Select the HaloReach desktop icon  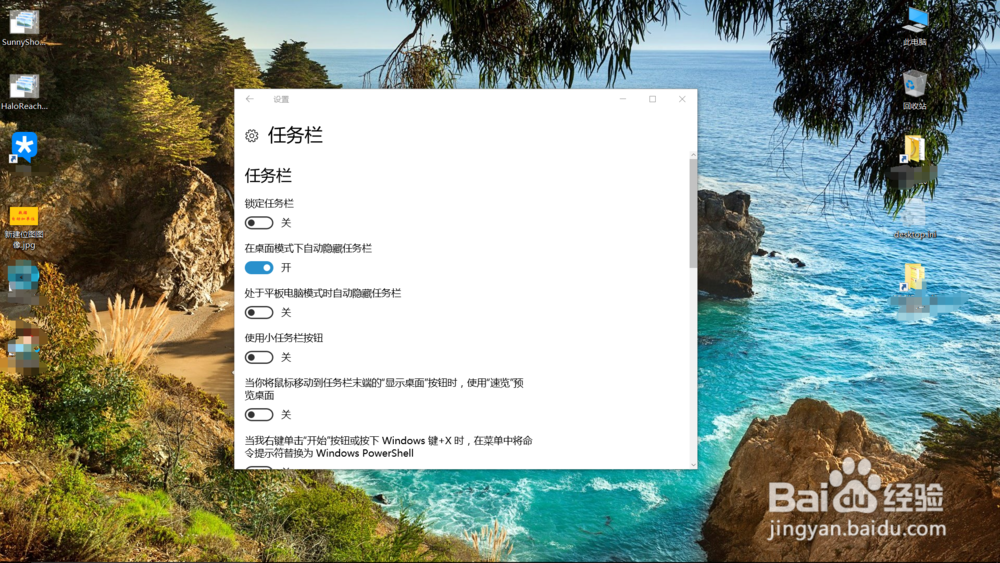pos(24,92)
